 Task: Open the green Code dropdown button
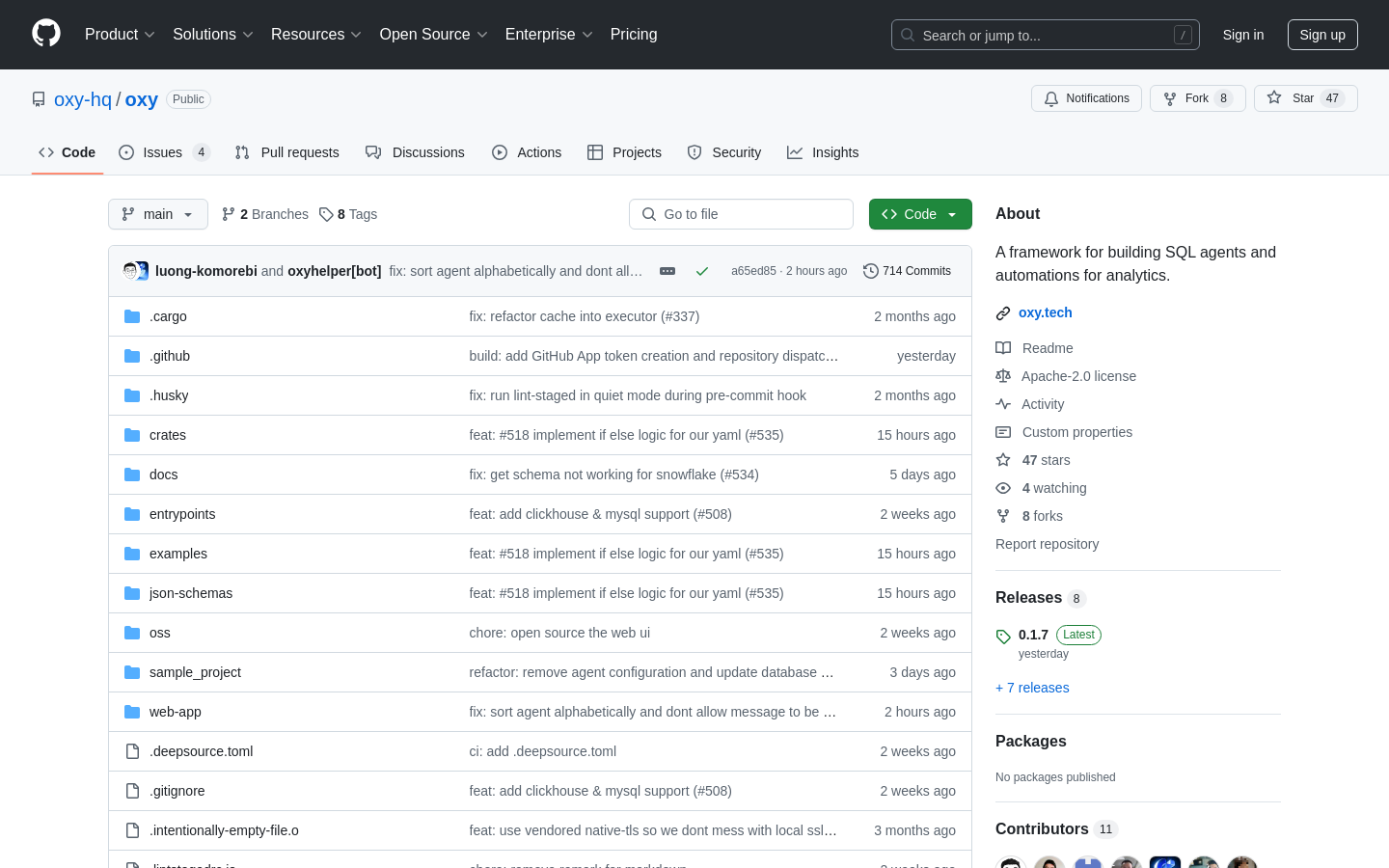(x=920, y=214)
